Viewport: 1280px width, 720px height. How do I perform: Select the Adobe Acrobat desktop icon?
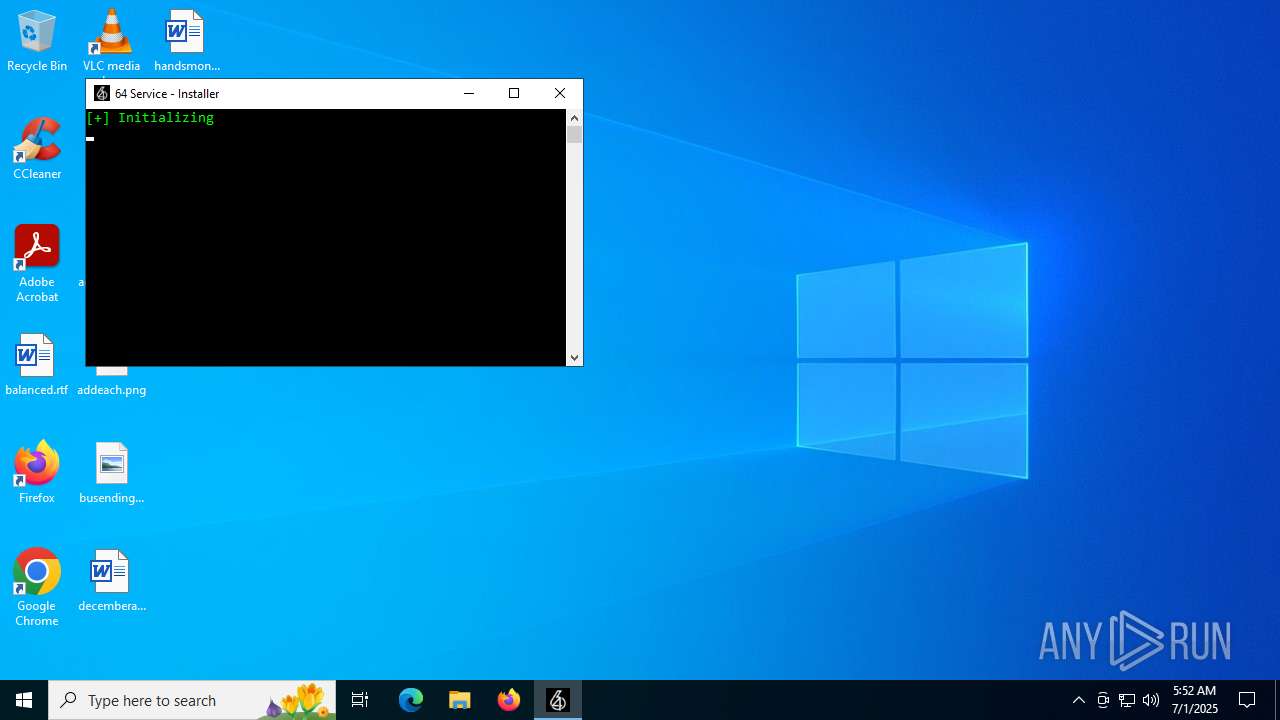(37, 264)
